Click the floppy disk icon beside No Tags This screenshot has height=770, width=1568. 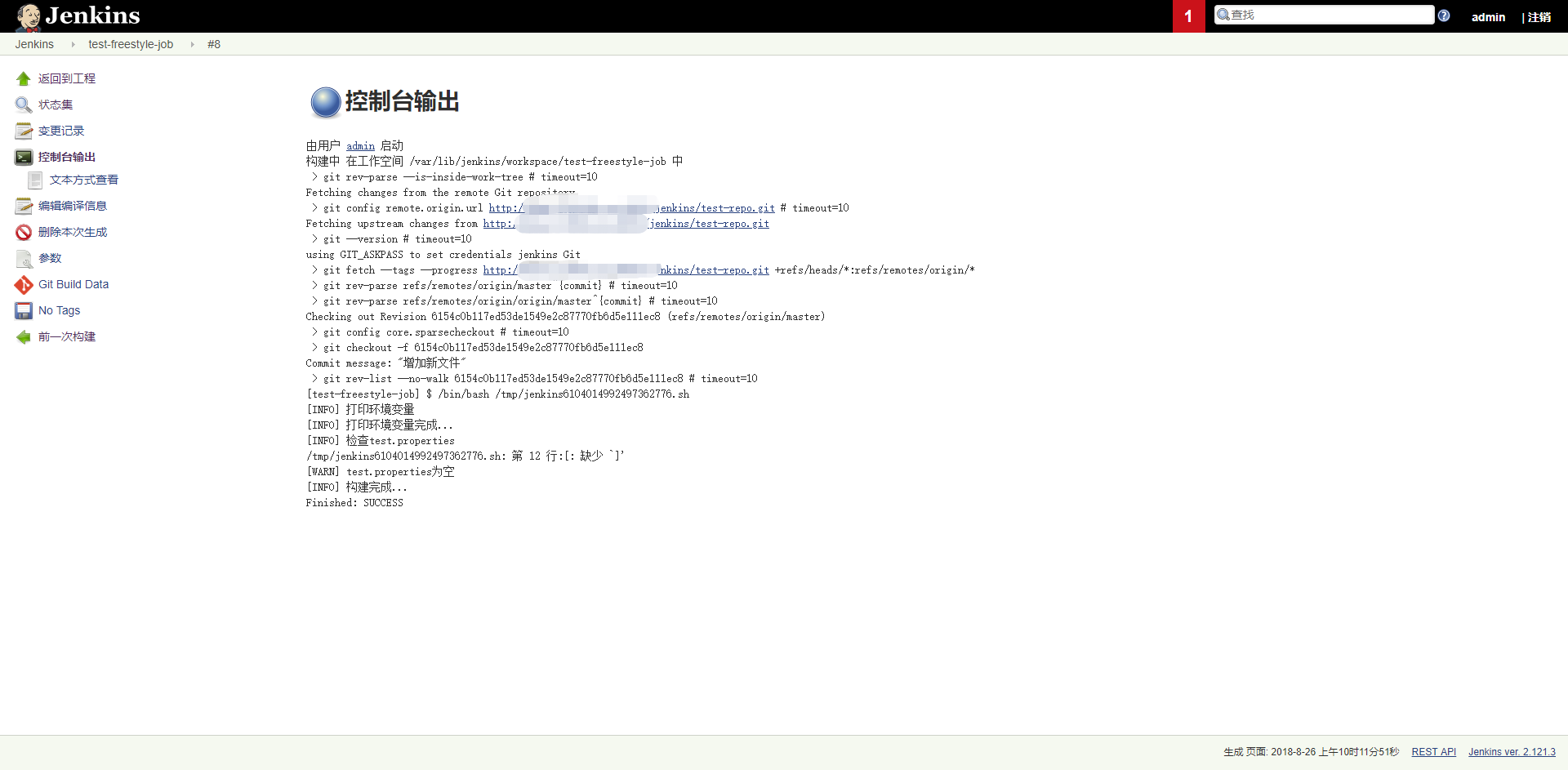(23, 311)
